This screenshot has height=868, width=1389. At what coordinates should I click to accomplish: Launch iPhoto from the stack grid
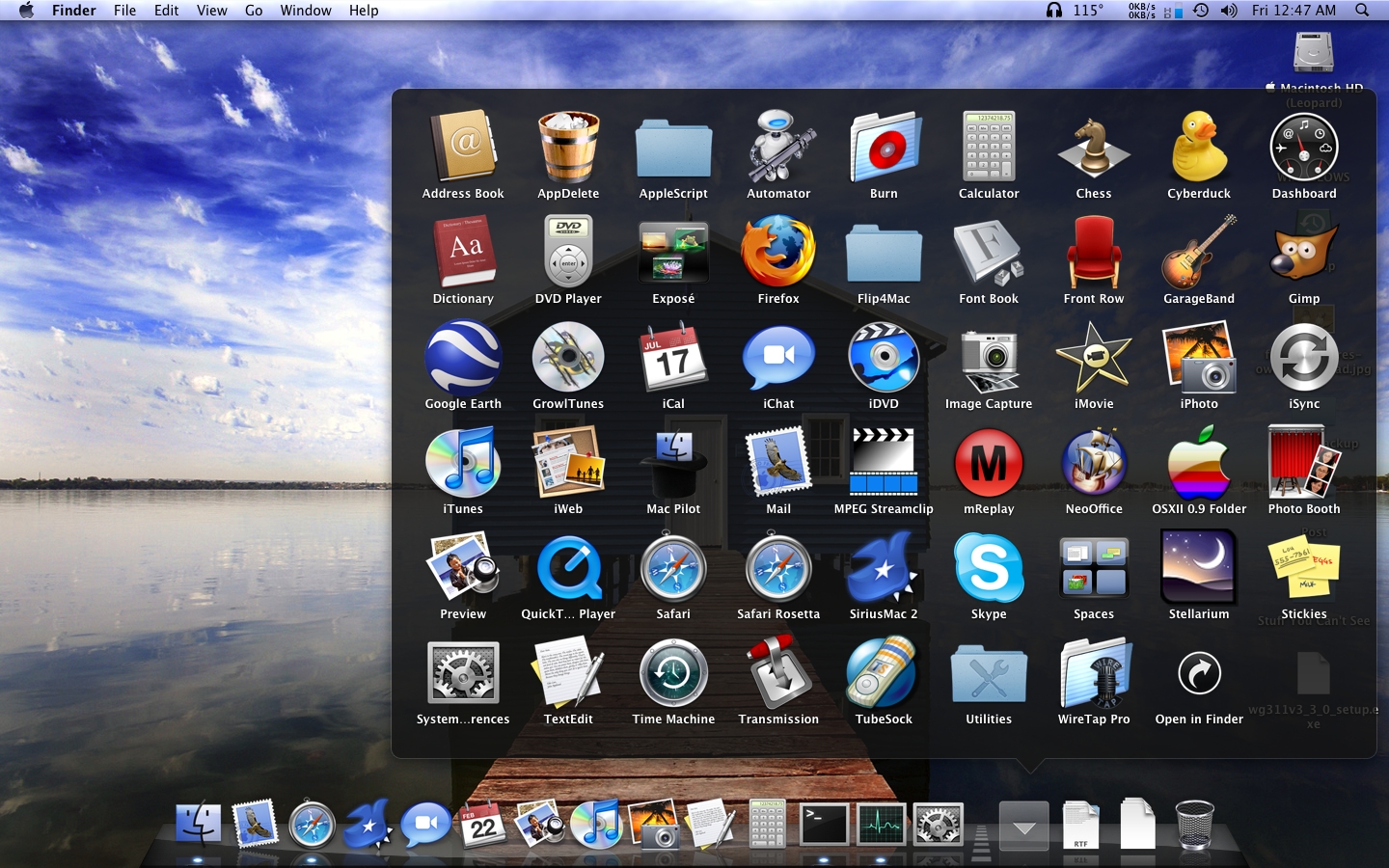[1199, 358]
